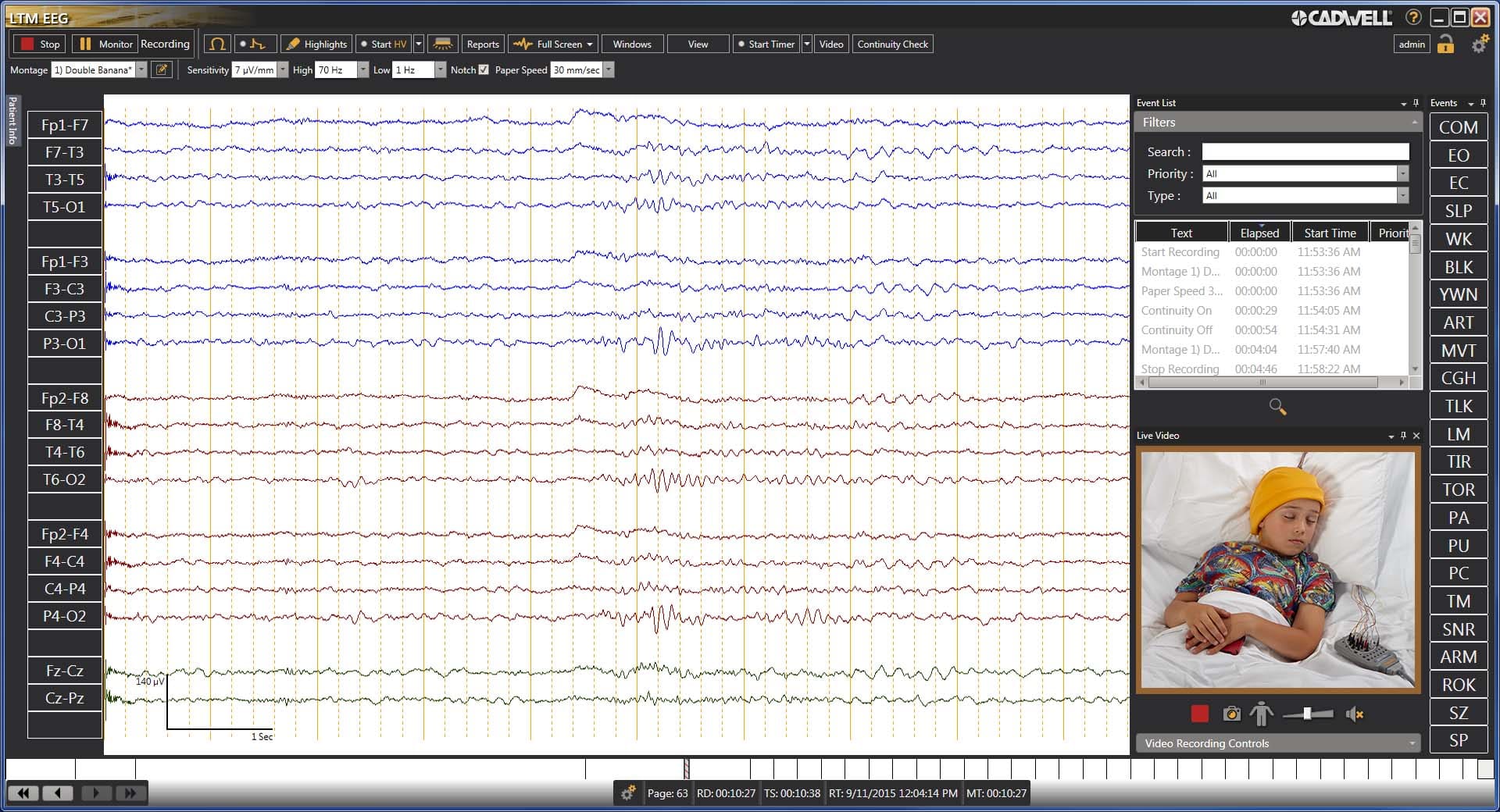Viewport: 1500px width, 812px height.
Task: Mark a seizure with the SZ button
Action: tap(1458, 712)
